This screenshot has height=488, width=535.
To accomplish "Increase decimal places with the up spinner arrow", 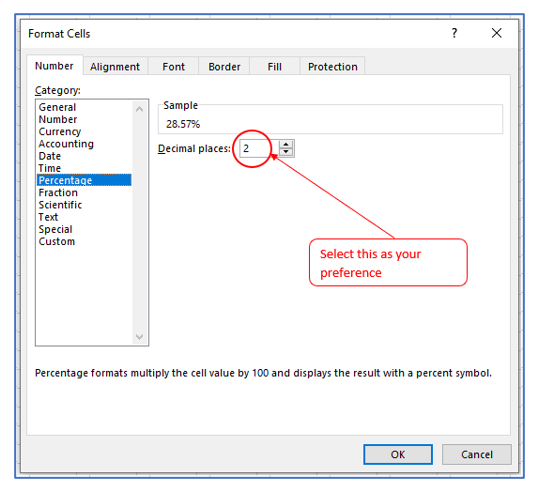I will (x=286, y=144).
